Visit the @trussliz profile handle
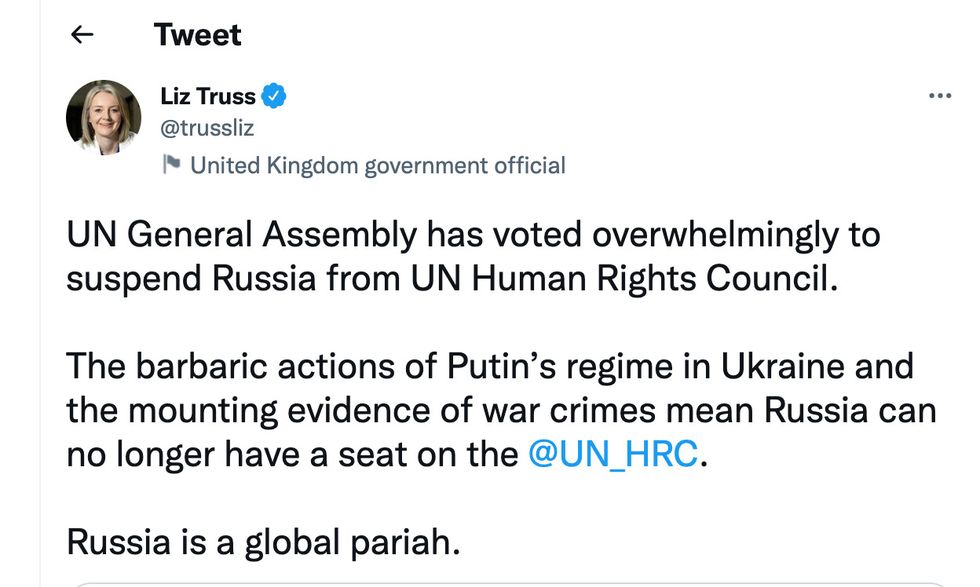 pyautogui.click(x=207, y=128)
